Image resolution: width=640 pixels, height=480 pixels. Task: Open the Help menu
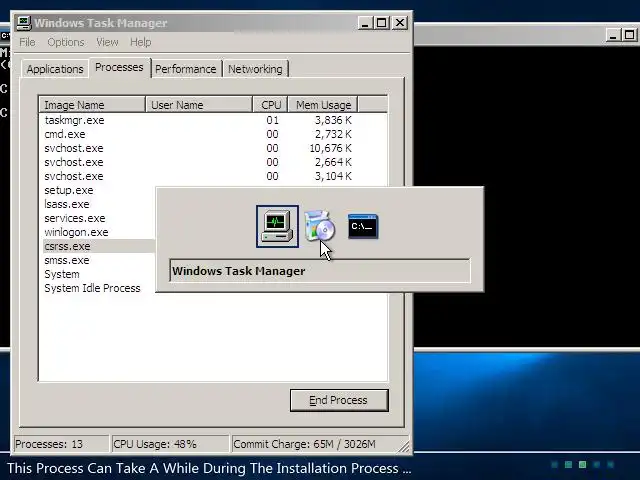140,42
